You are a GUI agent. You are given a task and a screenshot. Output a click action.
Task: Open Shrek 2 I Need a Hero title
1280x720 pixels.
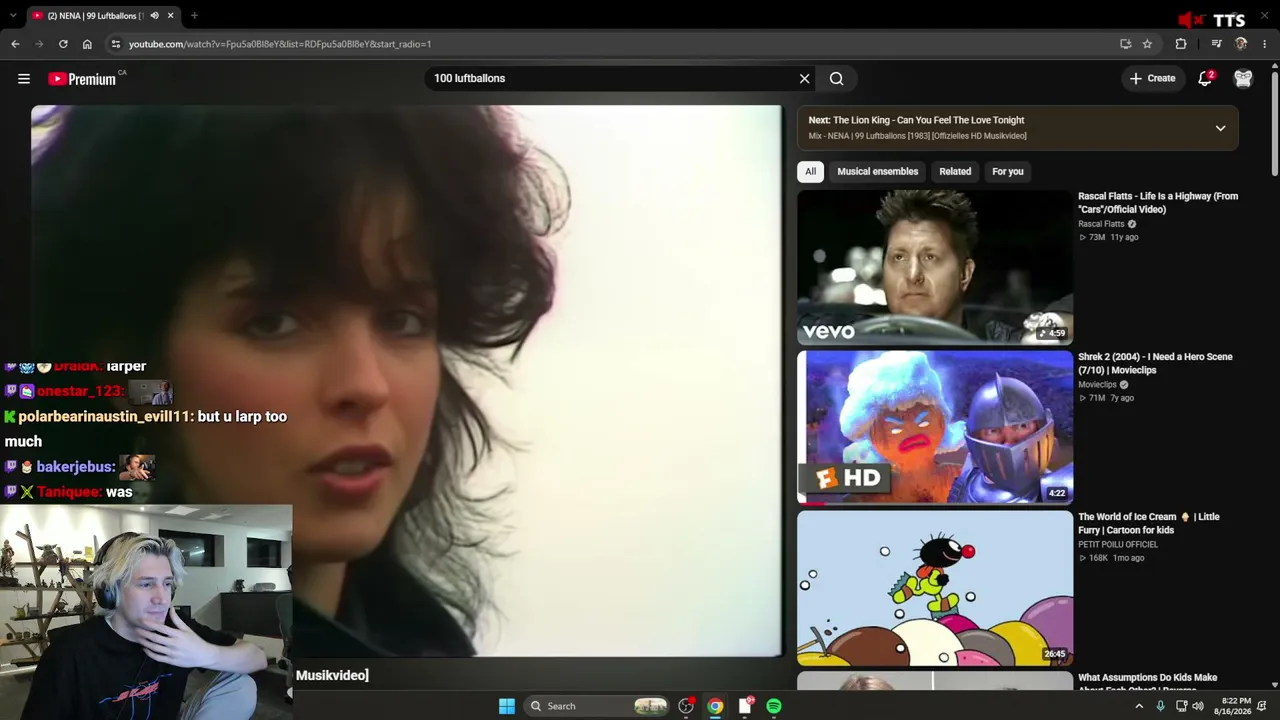1155,363
